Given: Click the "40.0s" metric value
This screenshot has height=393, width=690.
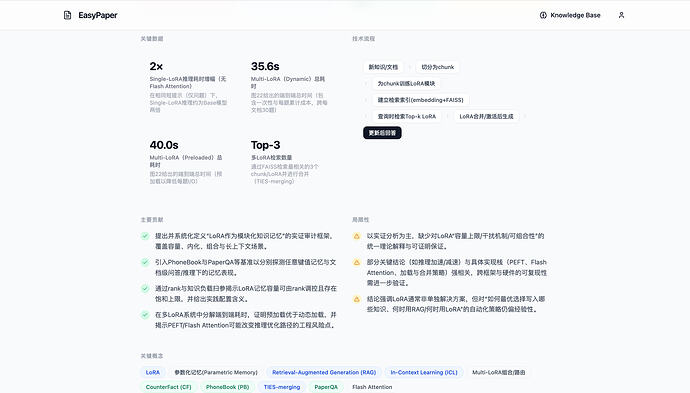Looking at the screenshot, I should coord(164,145).
